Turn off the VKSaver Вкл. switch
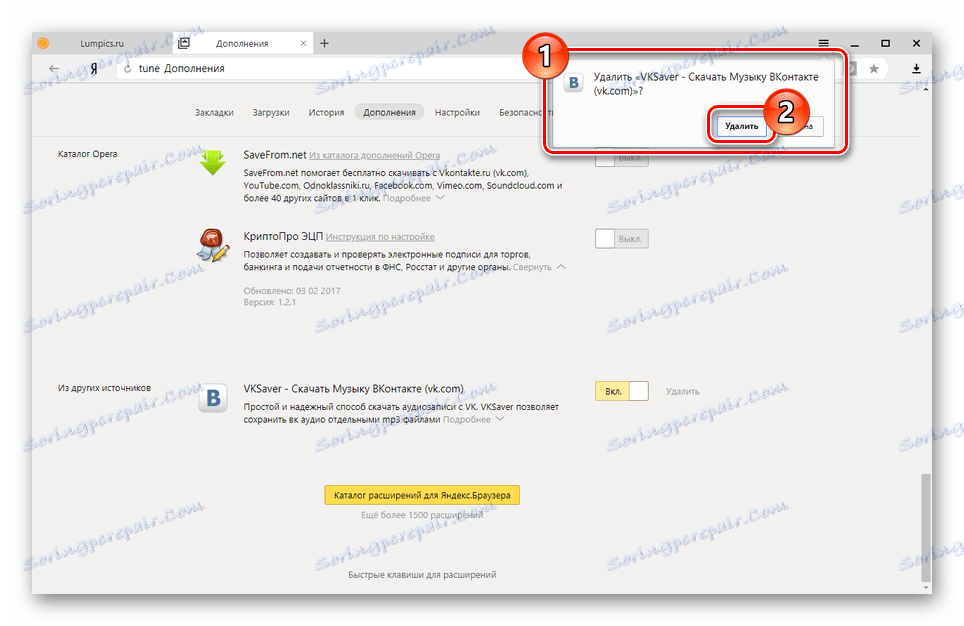This screenshot has height=626, width=964. point(622,391)
